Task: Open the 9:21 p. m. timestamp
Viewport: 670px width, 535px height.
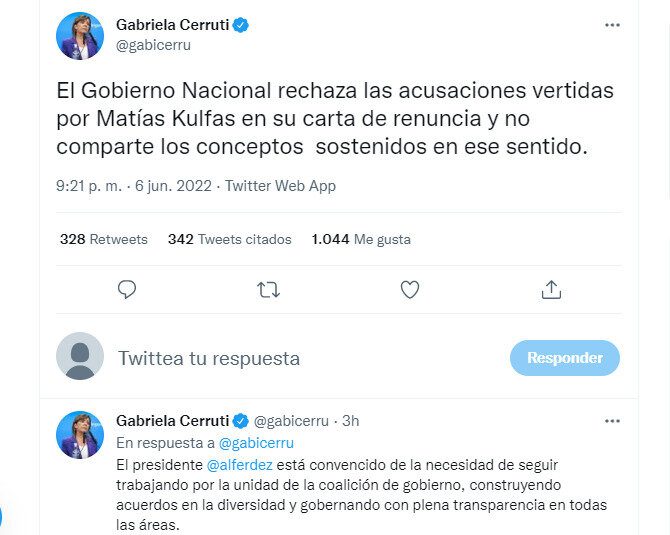Action: [x=89, y=186]
